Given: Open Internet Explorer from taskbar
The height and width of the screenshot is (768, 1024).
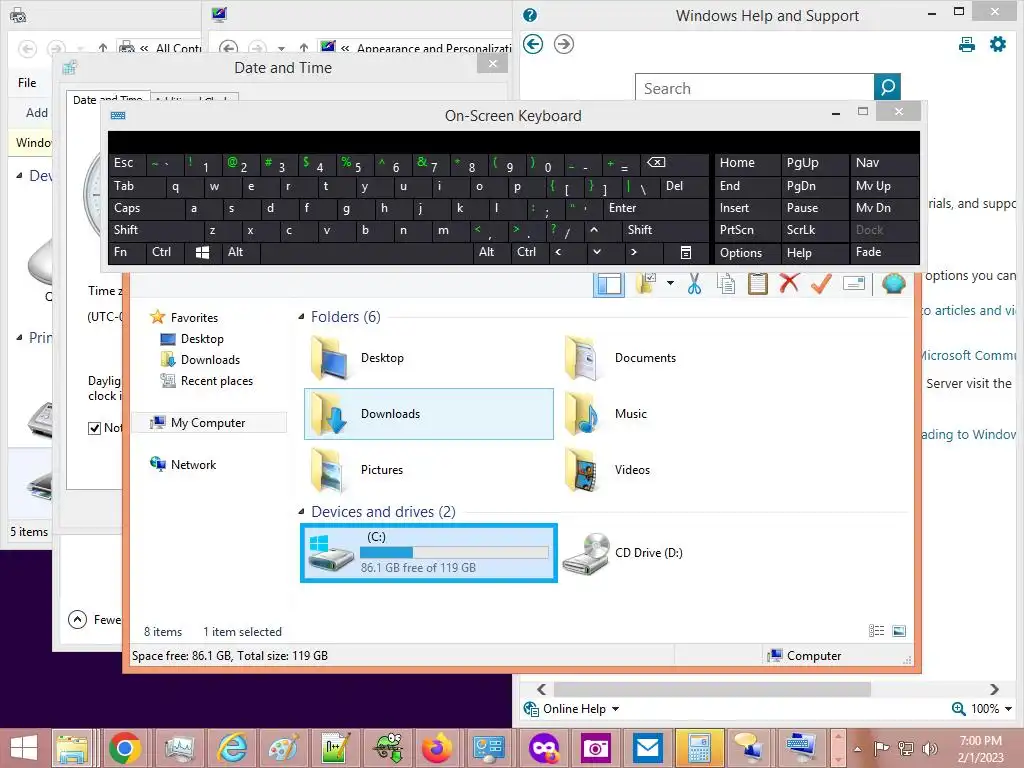Looking at the screenshot, I should click(x=232, y=748).
